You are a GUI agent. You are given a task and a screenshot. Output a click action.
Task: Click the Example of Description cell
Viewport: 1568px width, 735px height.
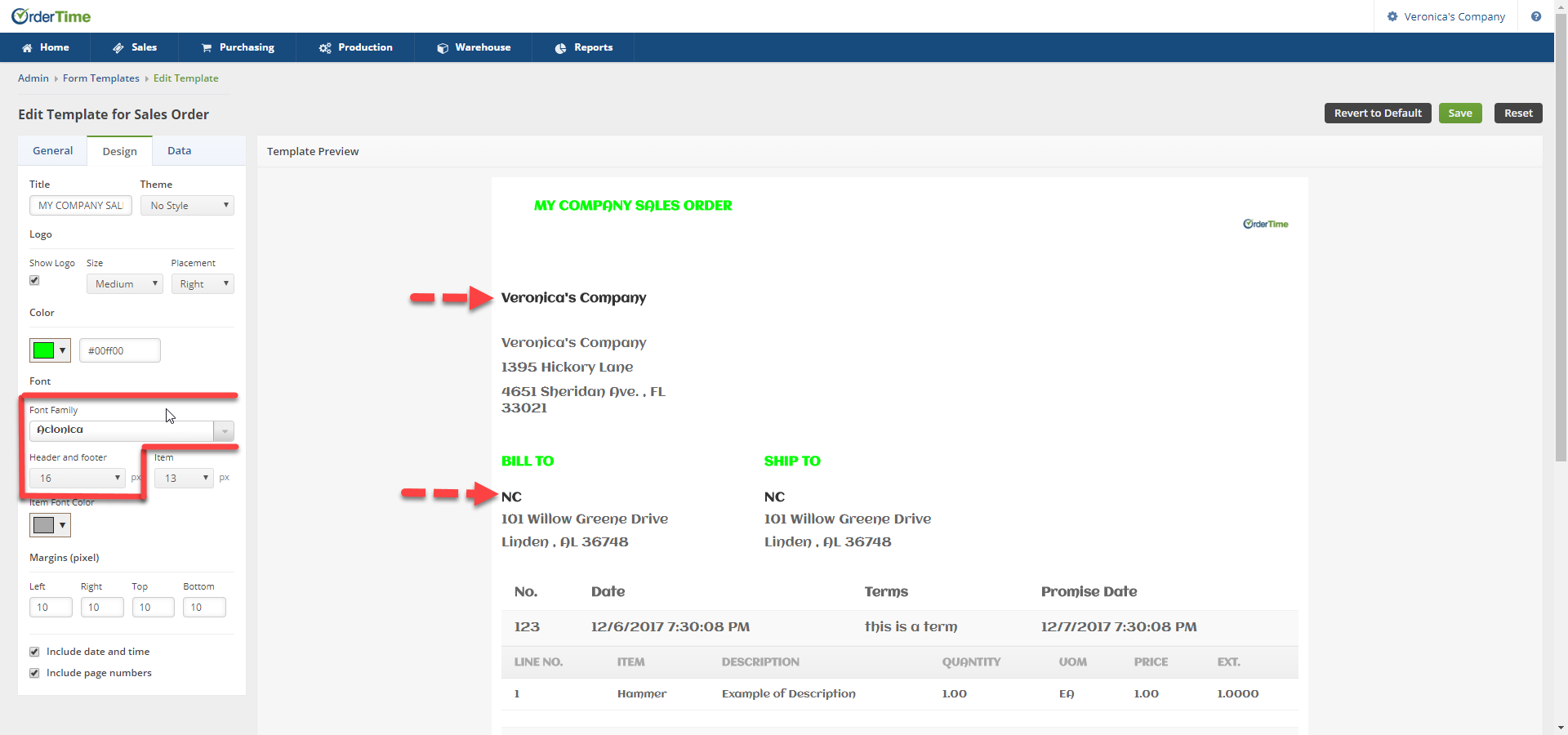click(x=789, y=694)
